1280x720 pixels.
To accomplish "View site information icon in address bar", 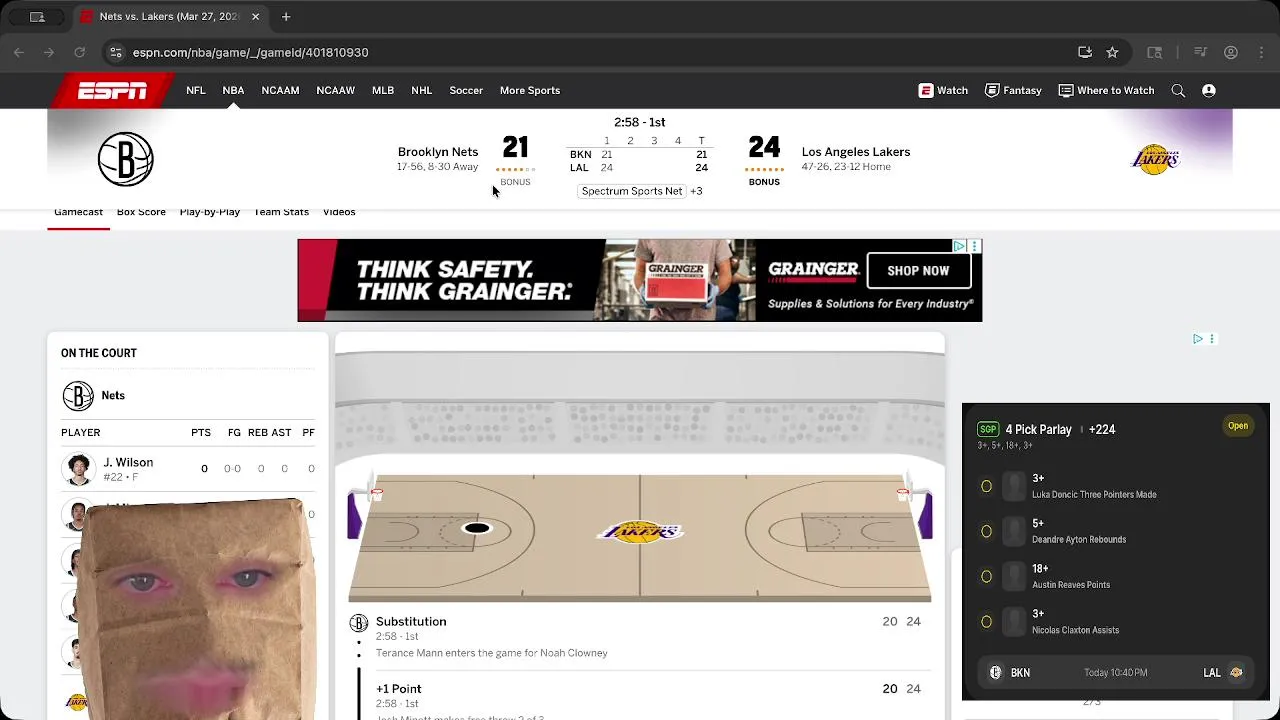I will pyautogui.click(x=115, y=52).
